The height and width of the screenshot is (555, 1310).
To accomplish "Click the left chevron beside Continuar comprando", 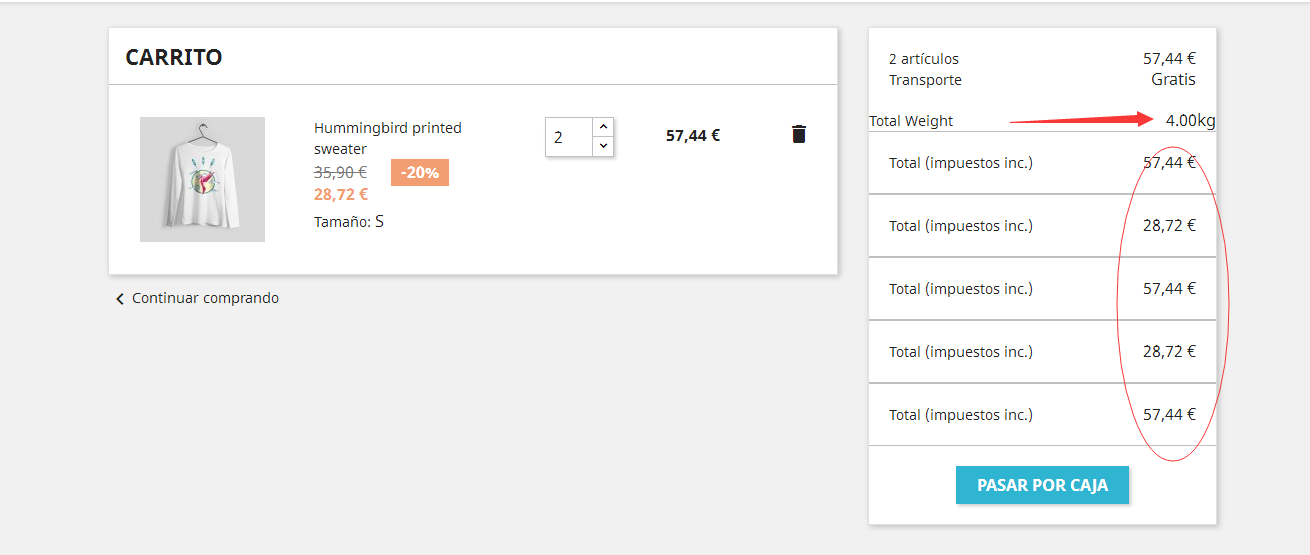I will click(120, 298).
